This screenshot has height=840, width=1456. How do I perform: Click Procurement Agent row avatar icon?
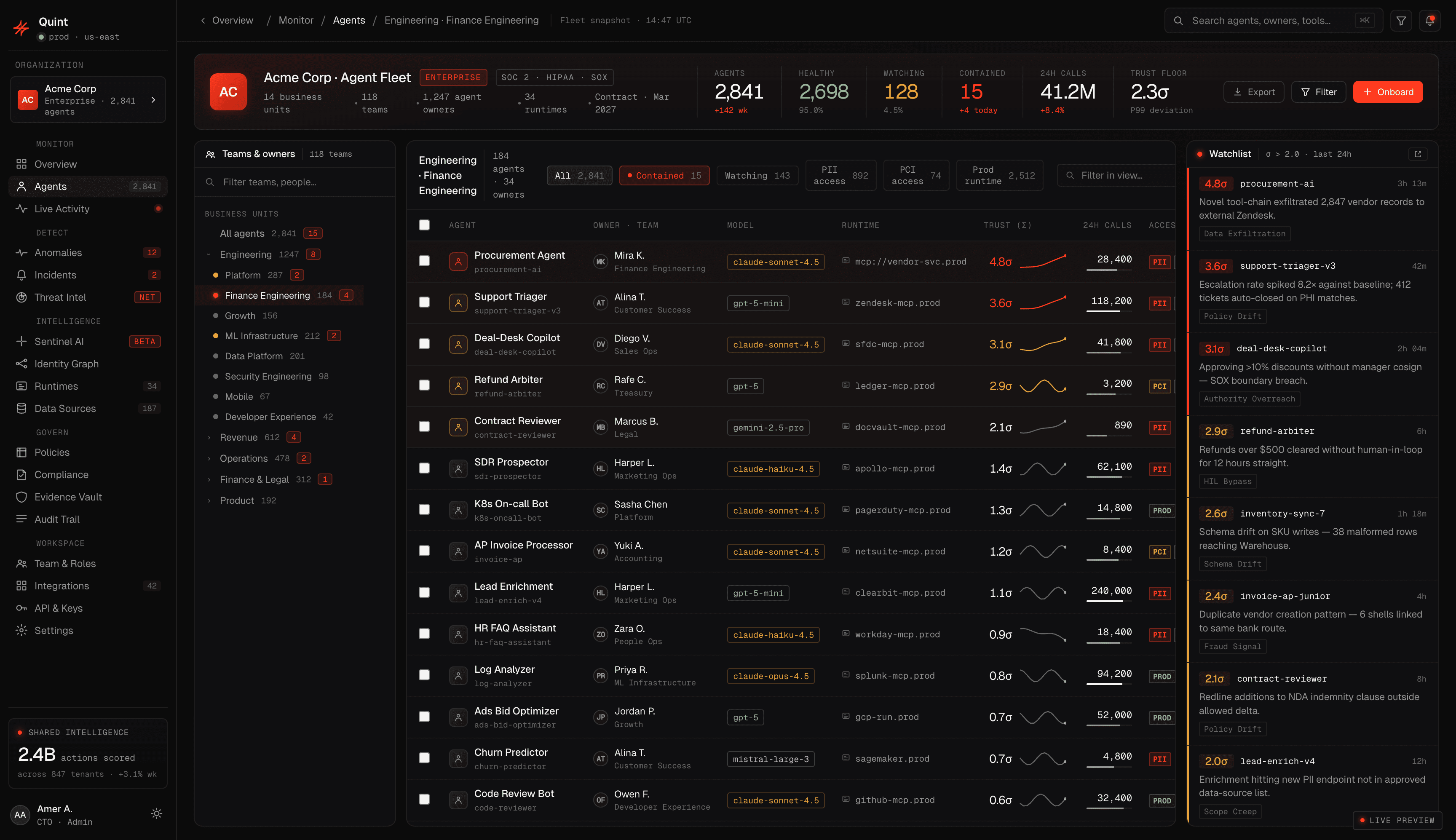pyautogui.click(x=458, y=261)
